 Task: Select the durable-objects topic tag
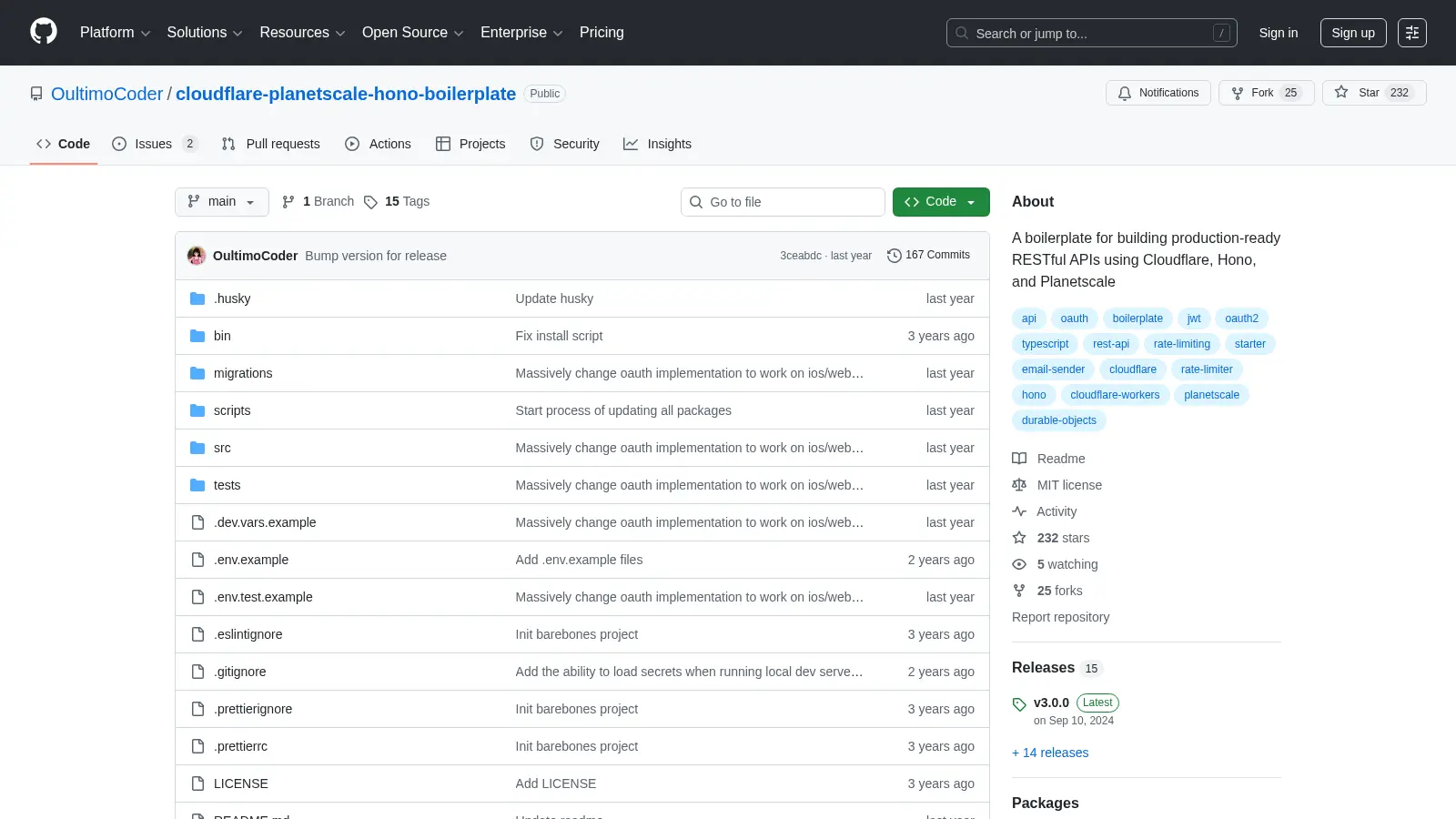1059,420
